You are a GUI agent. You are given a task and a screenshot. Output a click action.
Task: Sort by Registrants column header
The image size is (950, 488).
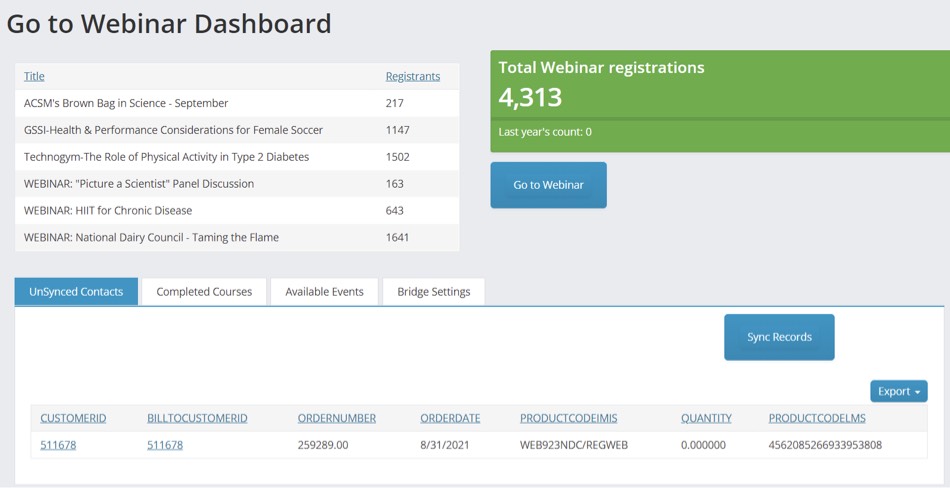coord(413,76)
